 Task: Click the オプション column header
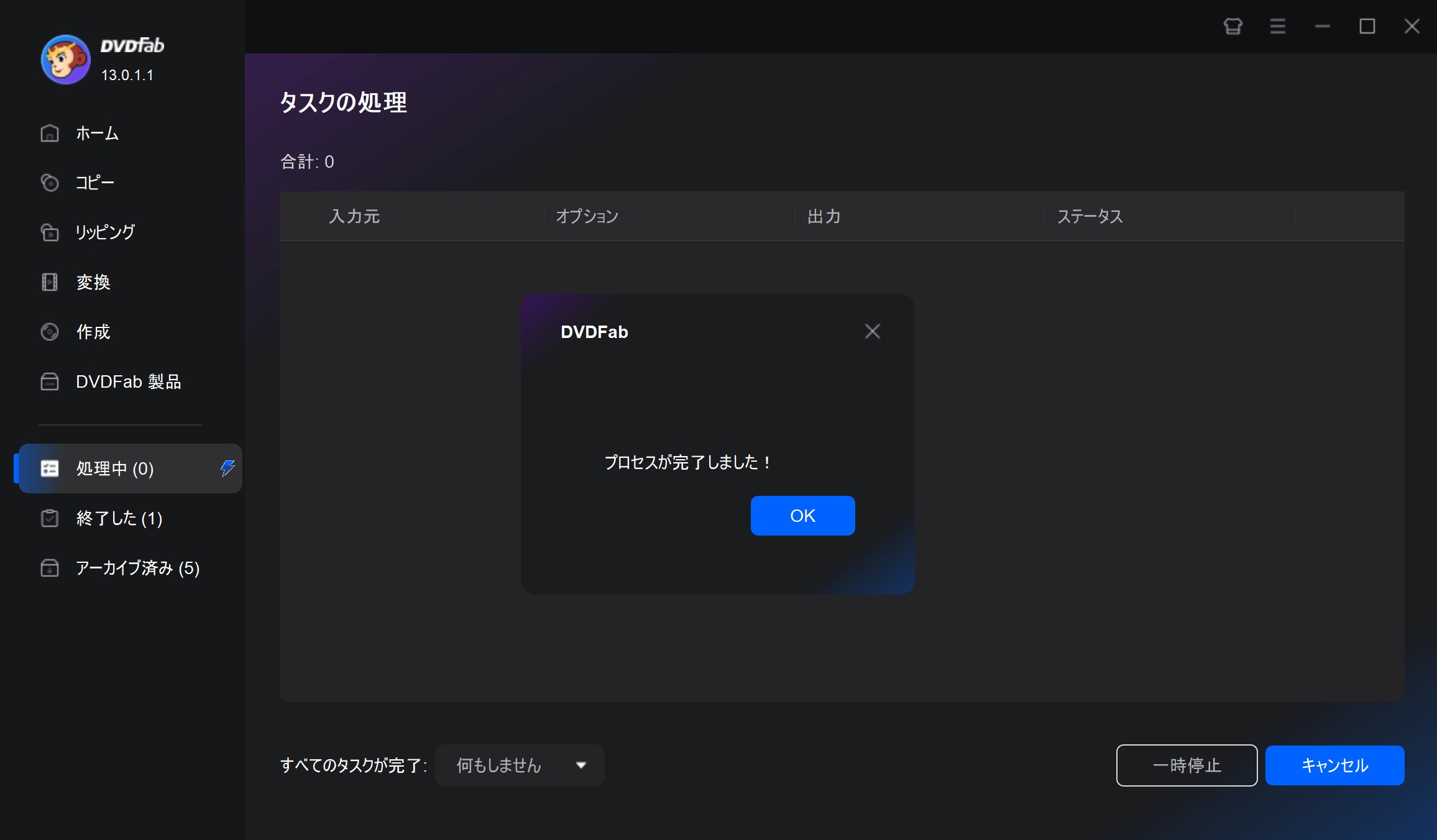[587, 216]
